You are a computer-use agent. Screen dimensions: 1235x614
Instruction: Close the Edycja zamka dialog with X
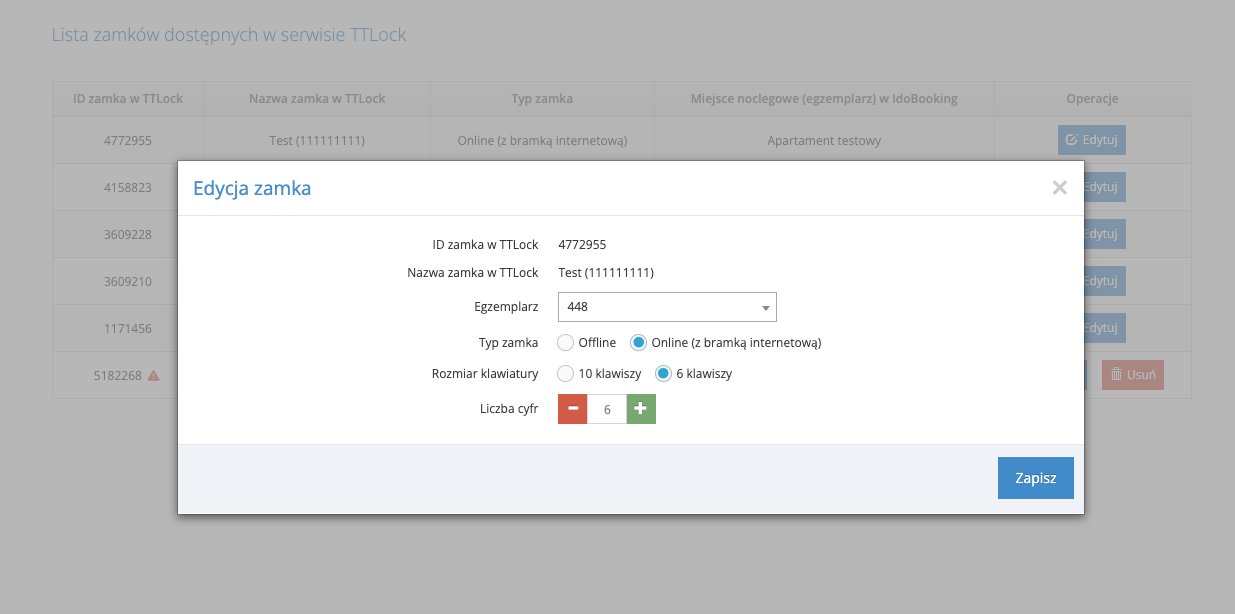tap(1059, 187)
